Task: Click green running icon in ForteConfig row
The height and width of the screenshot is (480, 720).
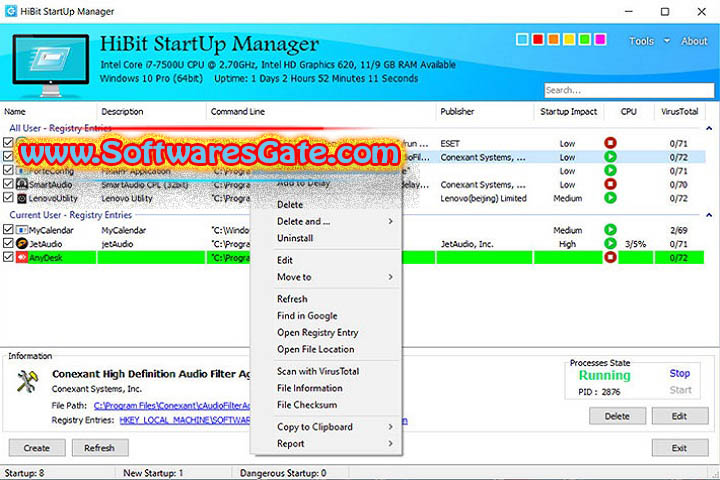Action: pos(610,170)
